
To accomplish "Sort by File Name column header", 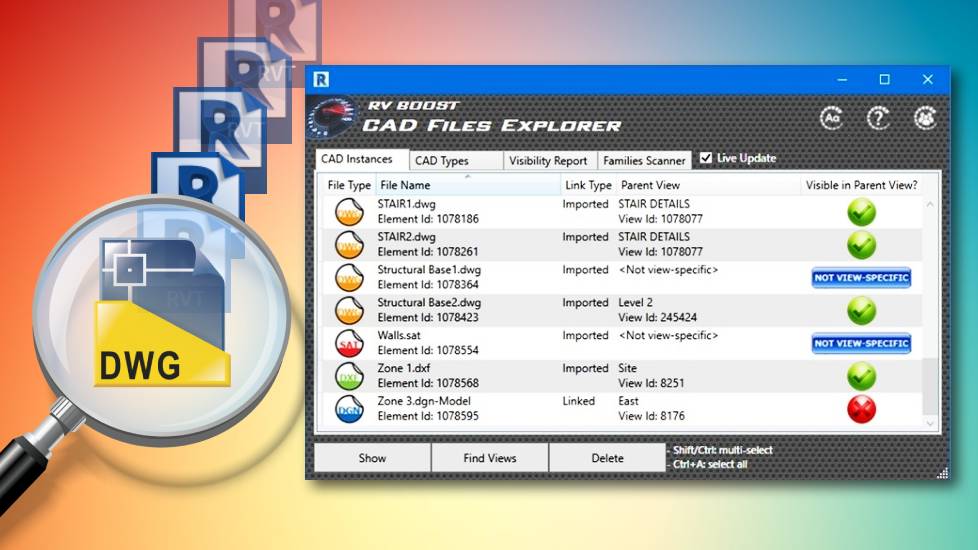I will (468, 185).
